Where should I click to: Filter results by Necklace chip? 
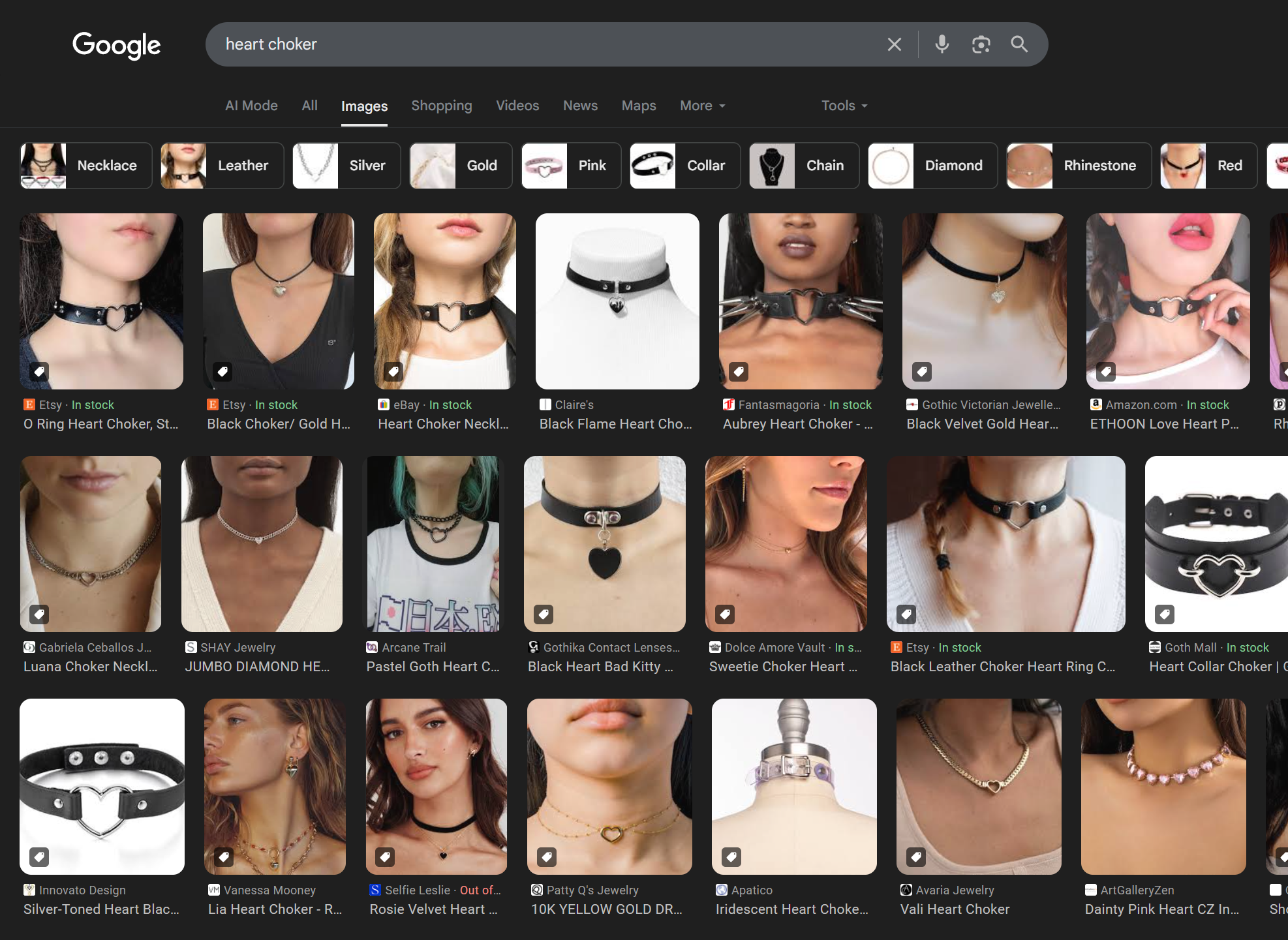point(86,166)
